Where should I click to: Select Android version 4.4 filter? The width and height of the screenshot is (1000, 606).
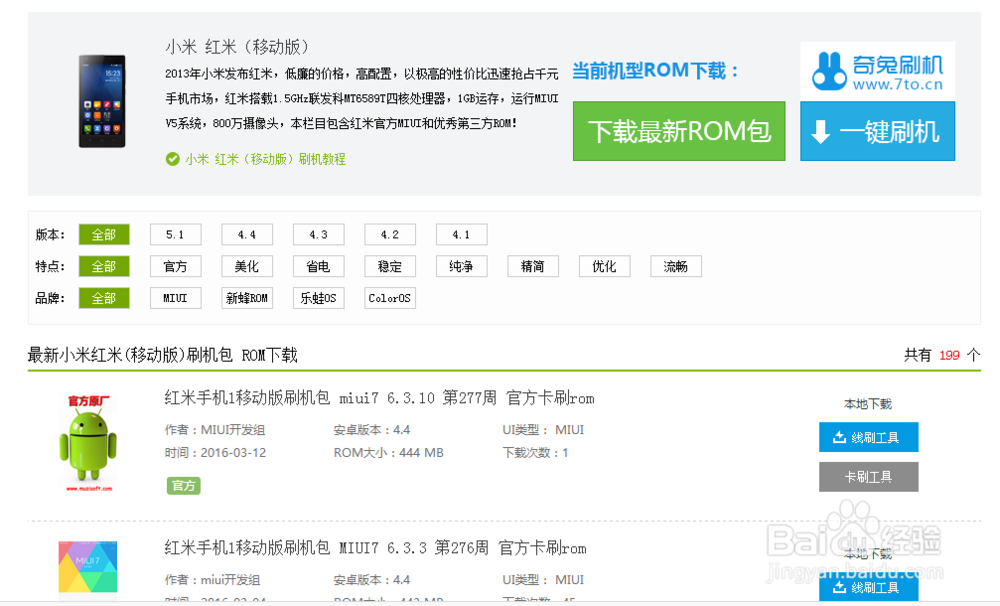[x=247, y=234]
